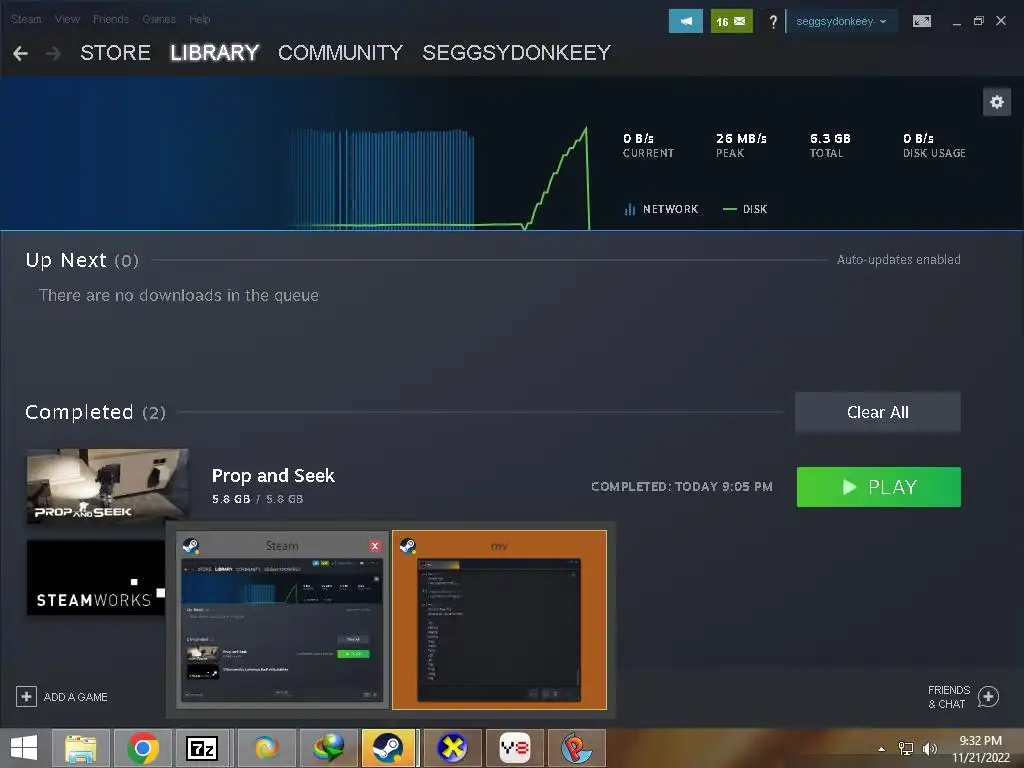Open the Help menu
Viewport: 1024px width, 768px height.
coord(200,20)
